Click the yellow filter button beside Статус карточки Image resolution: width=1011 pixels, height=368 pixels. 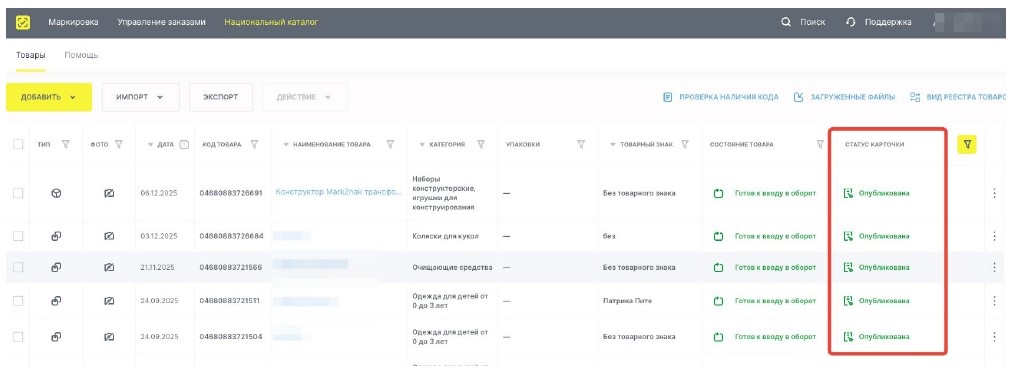click(x=967, y=145)
